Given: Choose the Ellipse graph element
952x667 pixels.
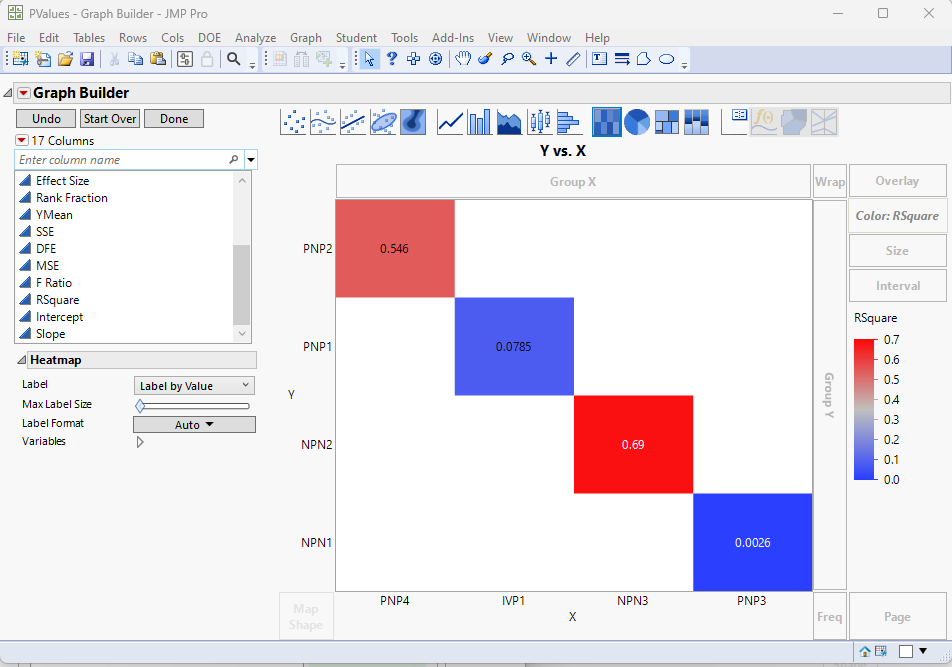Looking at the screenshot, I should point(383,122).
